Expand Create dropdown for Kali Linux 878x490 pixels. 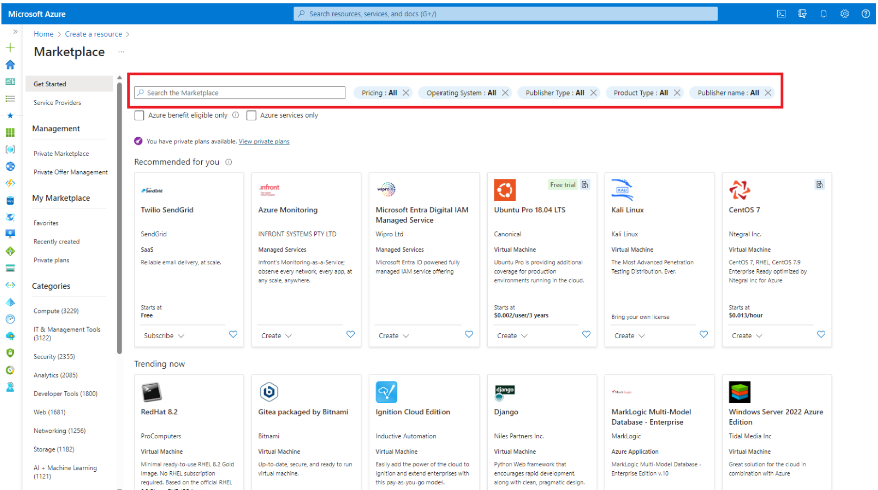pos(629,335)
